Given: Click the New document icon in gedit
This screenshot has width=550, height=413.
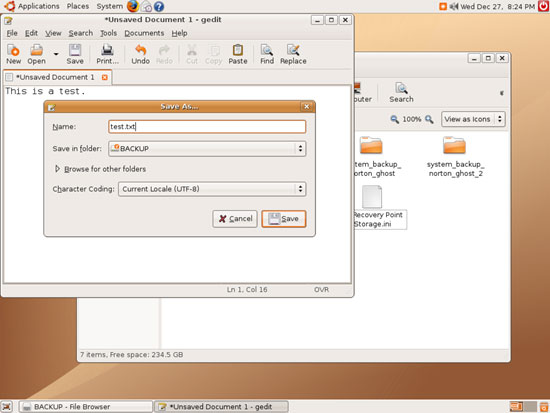Looking at the screenshot, I should click(x=13, y=54).
